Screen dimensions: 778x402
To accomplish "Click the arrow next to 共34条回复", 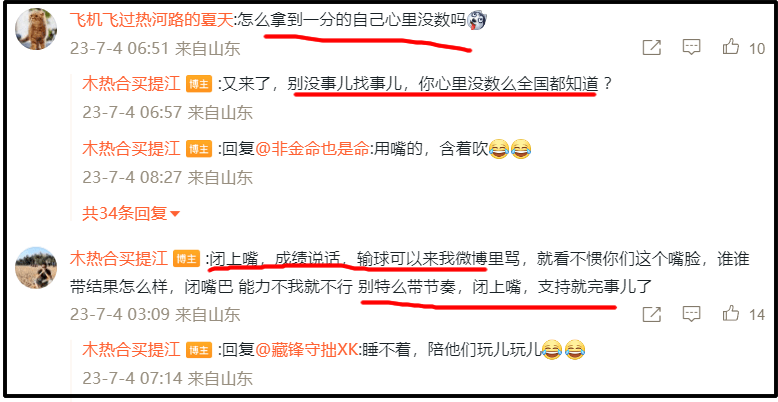I will 175,214.
